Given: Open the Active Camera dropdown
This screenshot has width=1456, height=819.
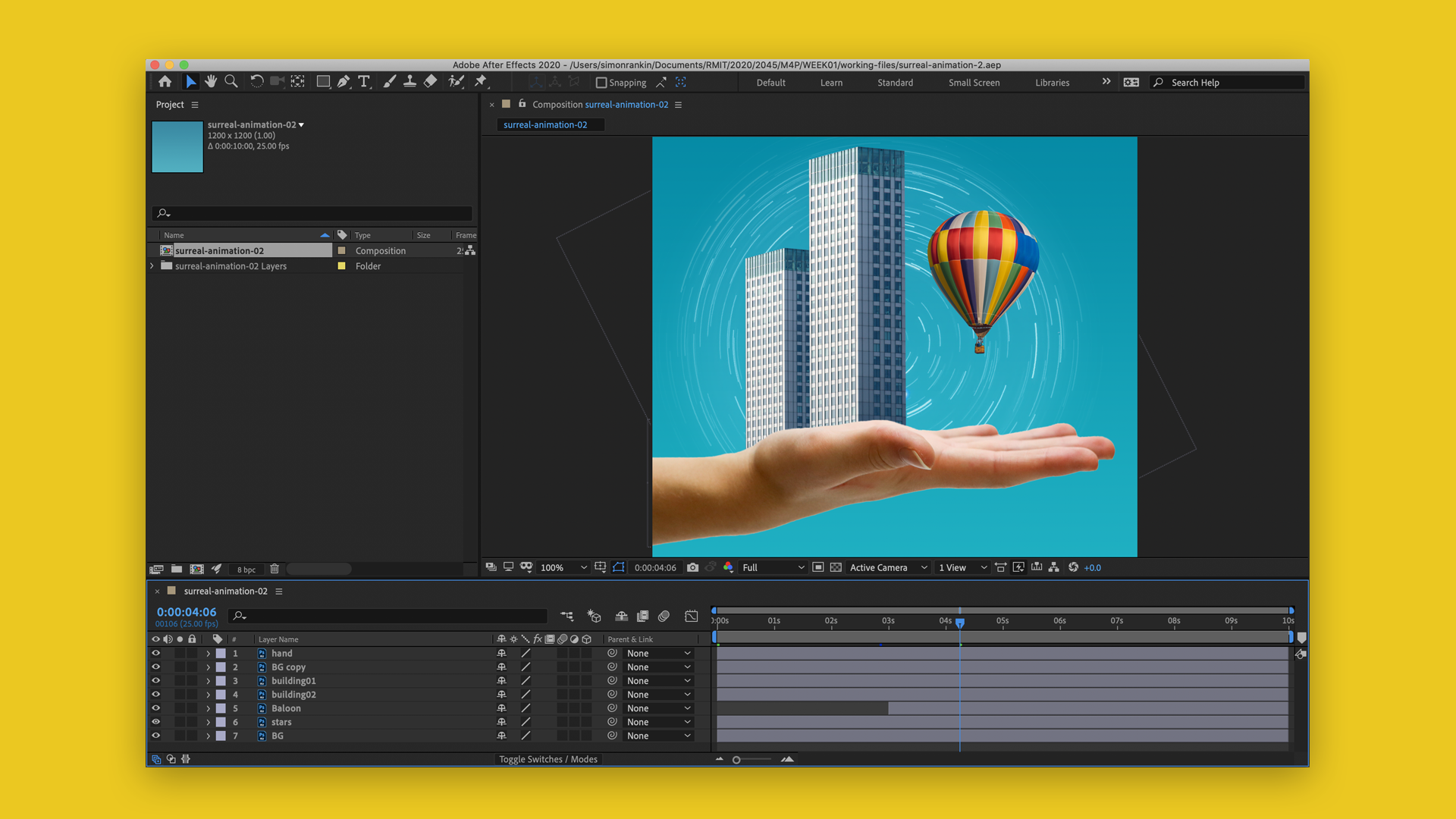Looking at the screenshot, I should point(887,567).
